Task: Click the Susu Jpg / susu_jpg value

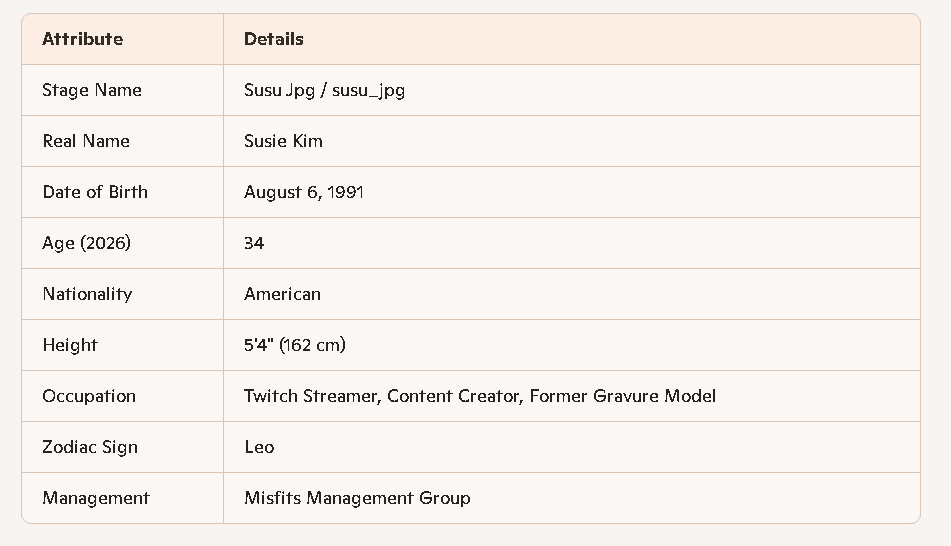Action: (x=324, y=90)
